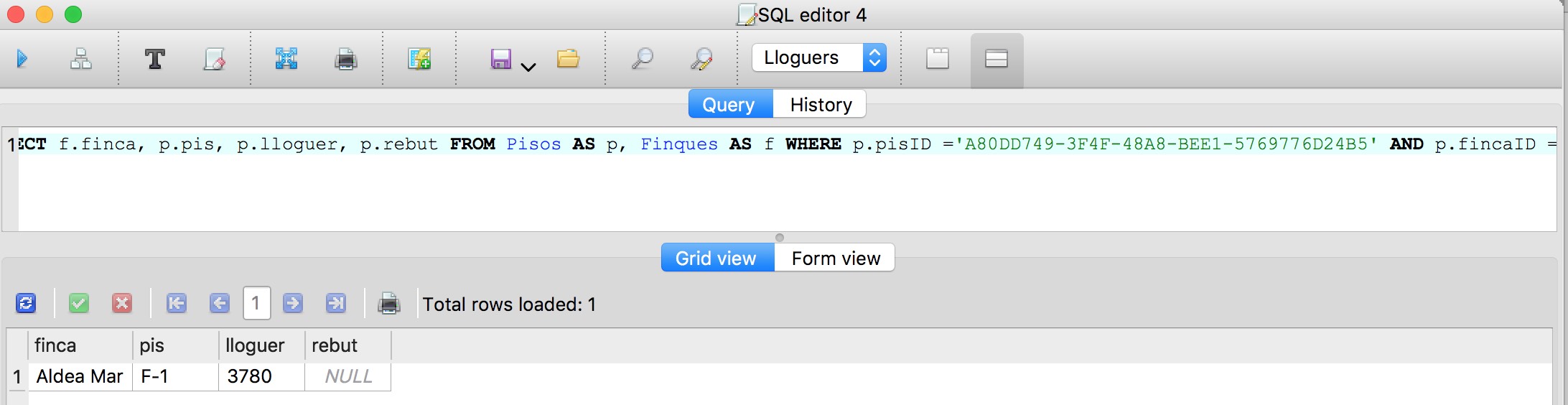1568x405 pixels.
Task: Format SQL with the T icon
Action: coord(155,59)
